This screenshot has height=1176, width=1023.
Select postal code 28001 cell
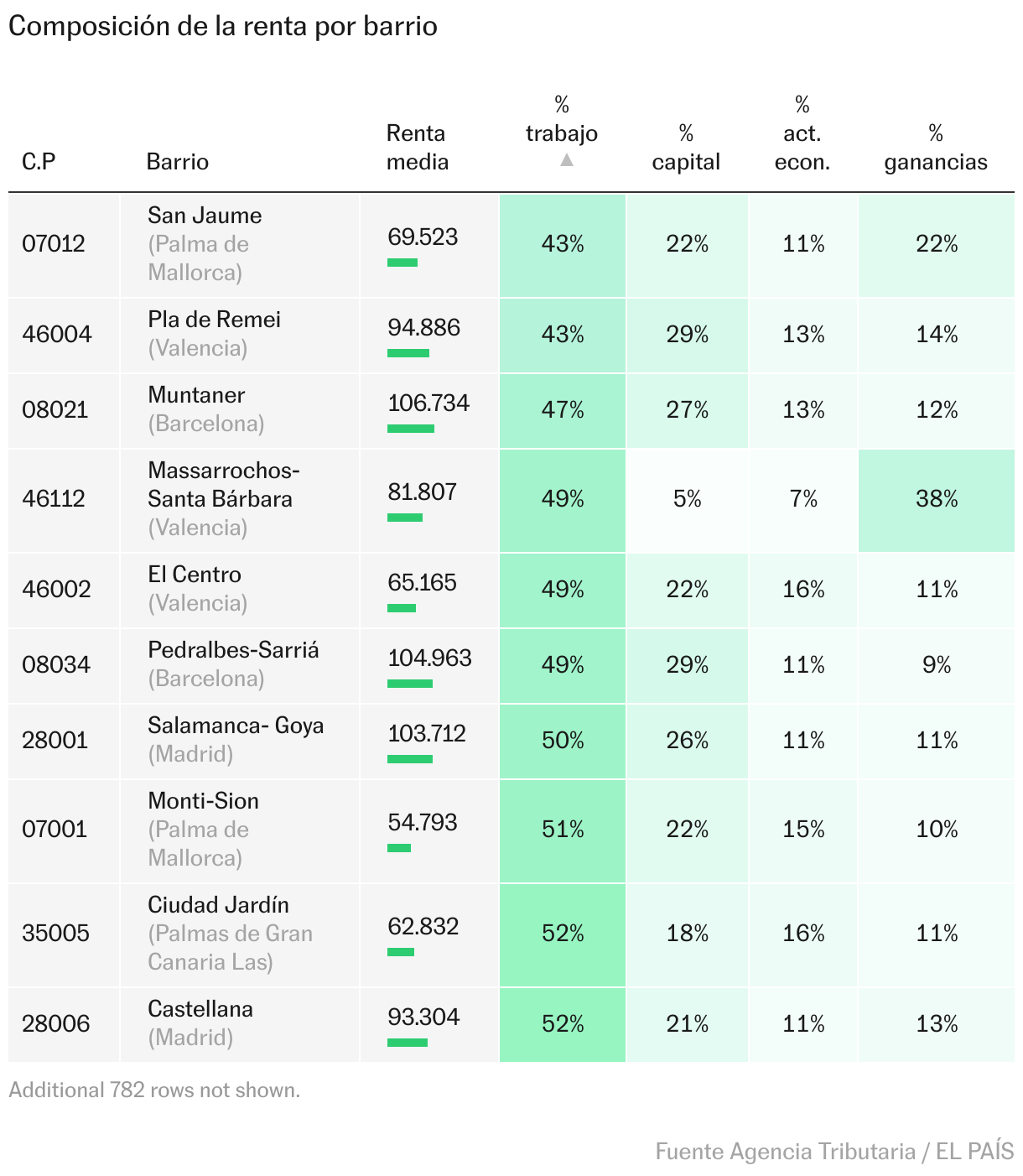pos(55,741)
